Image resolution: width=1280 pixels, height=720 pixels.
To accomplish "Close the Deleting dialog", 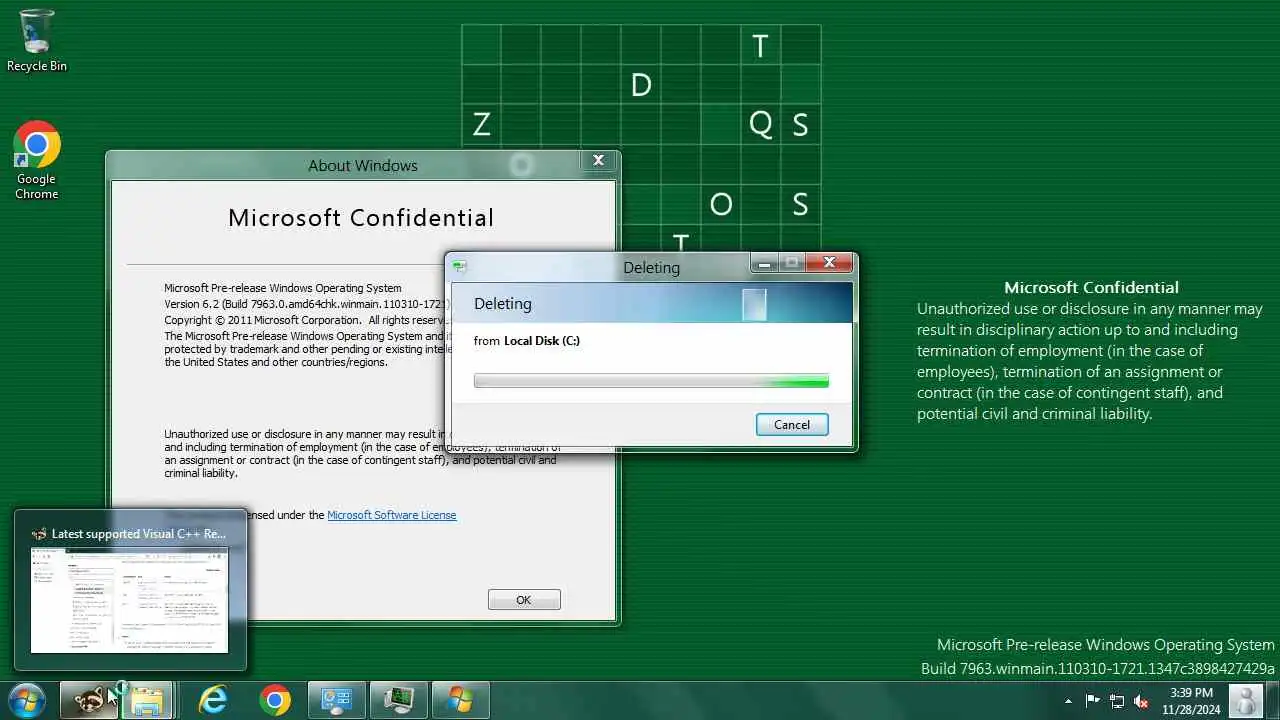I will [829, 263].
